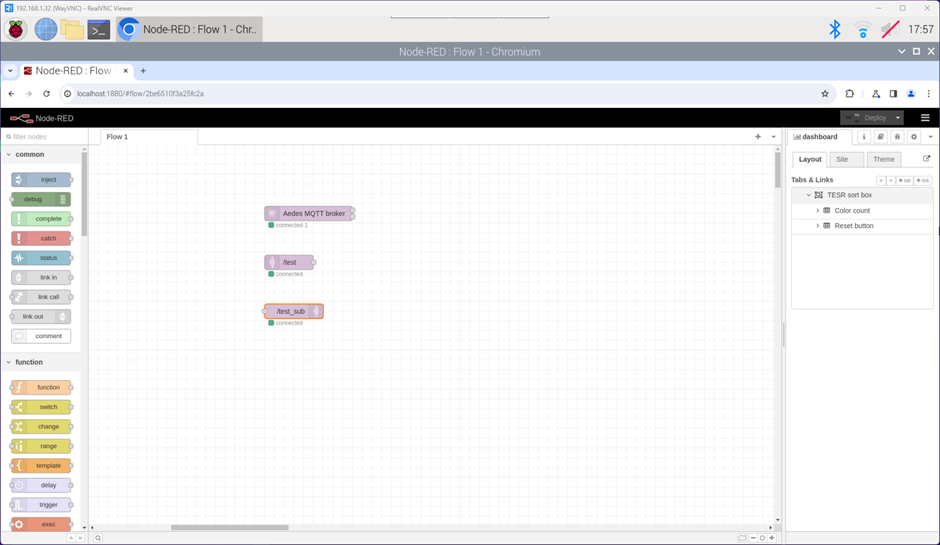This screenshot has height=545, width=940.
Task: Open the Deploy options dropdown arrow
Action: [x=898, y=118]
